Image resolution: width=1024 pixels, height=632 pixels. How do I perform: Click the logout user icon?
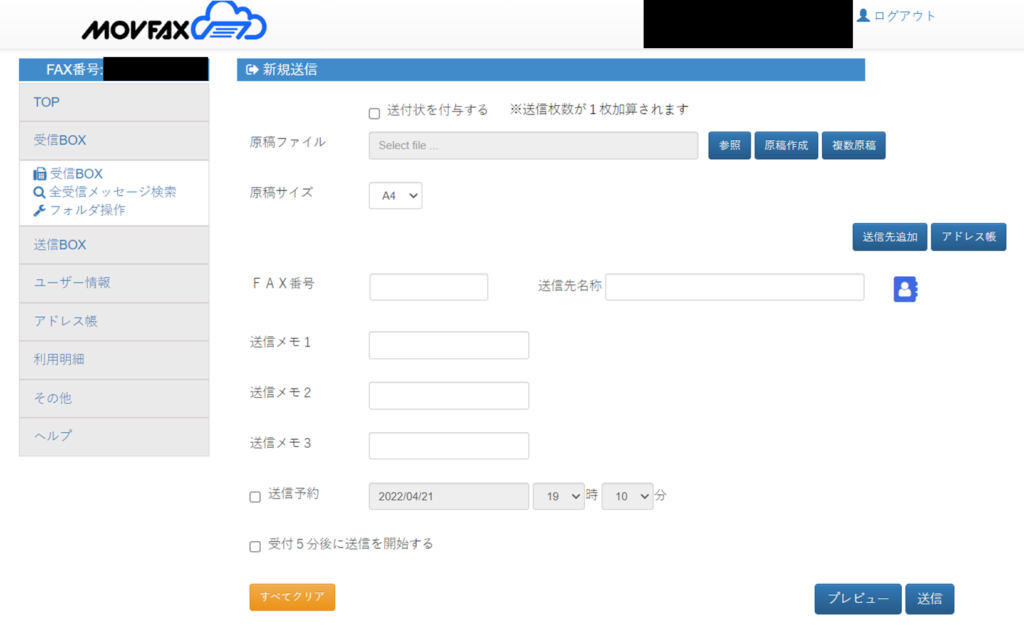(x=863, y=15)
